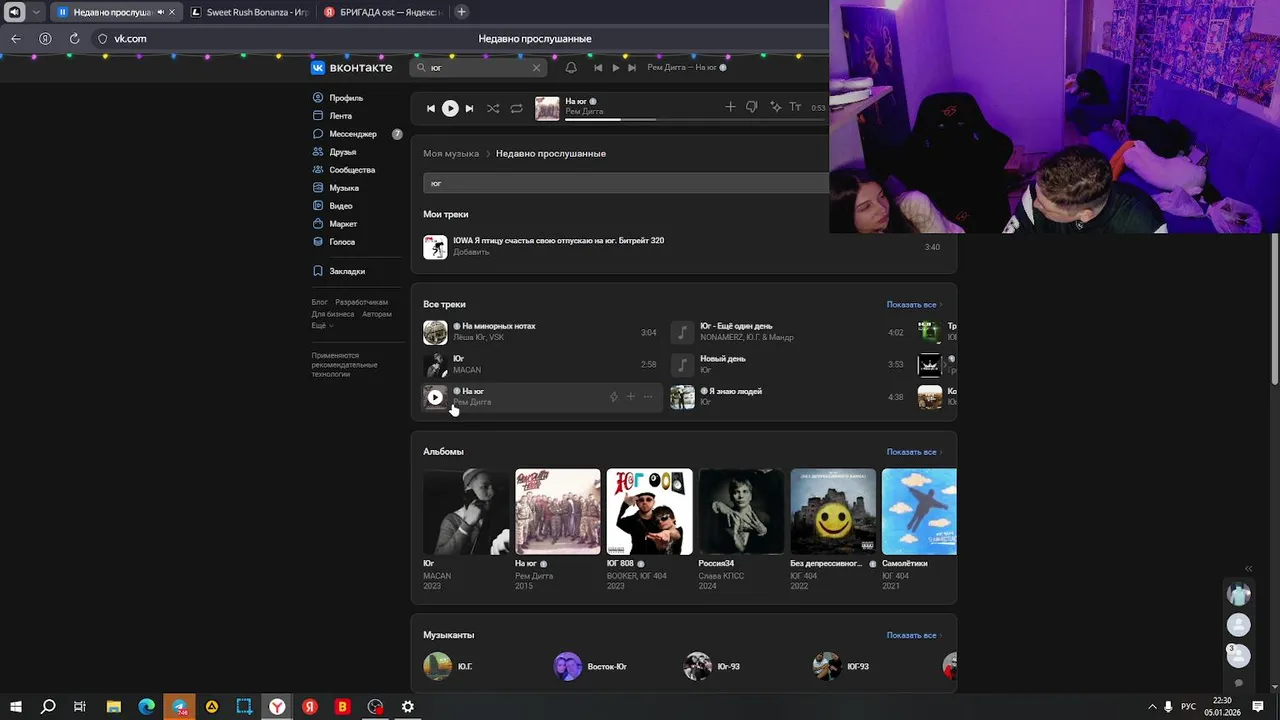
Task: Play IOWA track in Мои треки
Action: [x=435, y=246]
